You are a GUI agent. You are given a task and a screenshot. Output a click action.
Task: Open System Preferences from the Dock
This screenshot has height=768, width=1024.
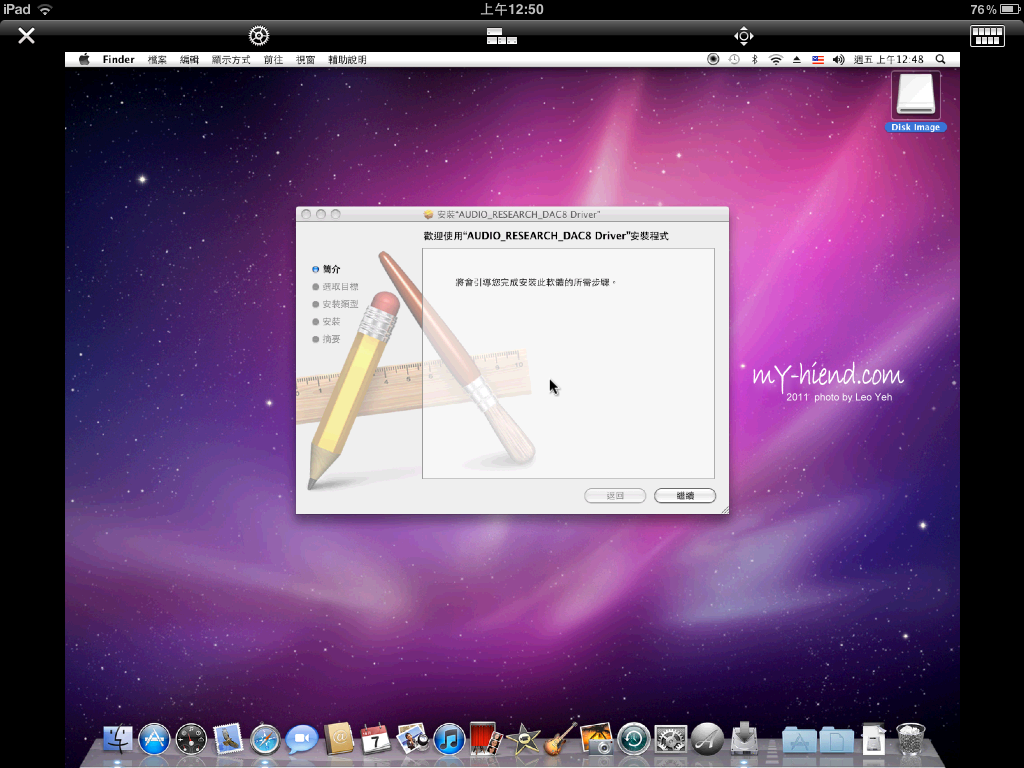pyautogui.click(x=671, y=740)
